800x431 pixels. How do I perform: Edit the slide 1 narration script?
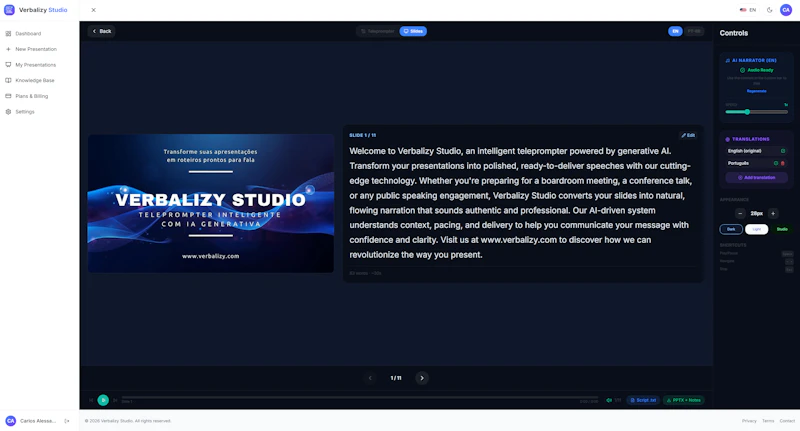[x=688, y=135]
